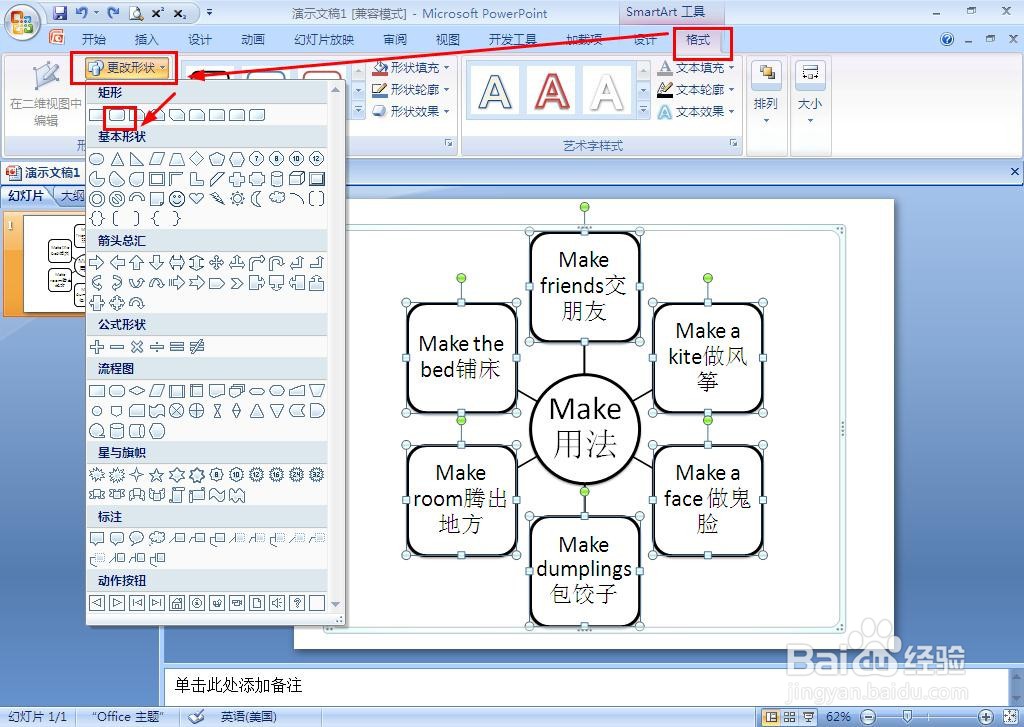Select the Make dumplings 包饺子 shape
The width and height of the screenshot is (1024, 727).
584,570
